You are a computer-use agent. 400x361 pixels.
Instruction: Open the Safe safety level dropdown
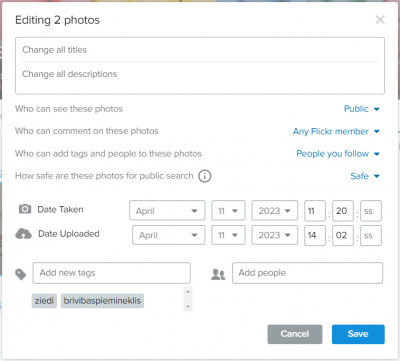pos(365,176)
